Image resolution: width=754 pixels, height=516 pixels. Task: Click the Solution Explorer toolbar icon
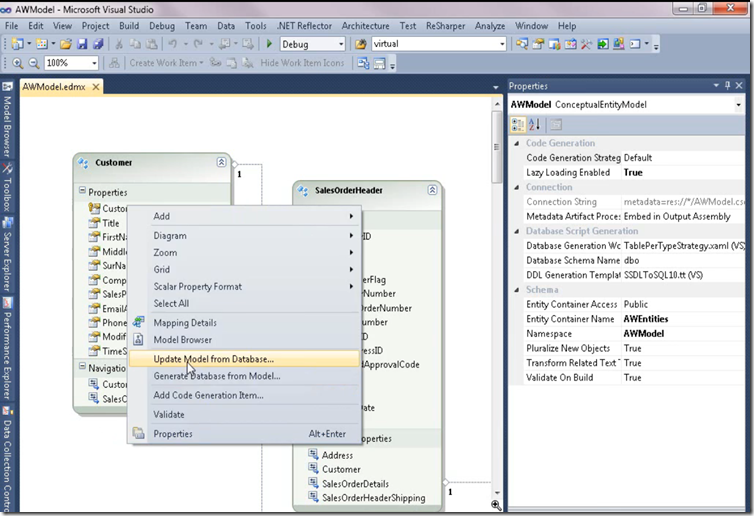coord(522,44)
